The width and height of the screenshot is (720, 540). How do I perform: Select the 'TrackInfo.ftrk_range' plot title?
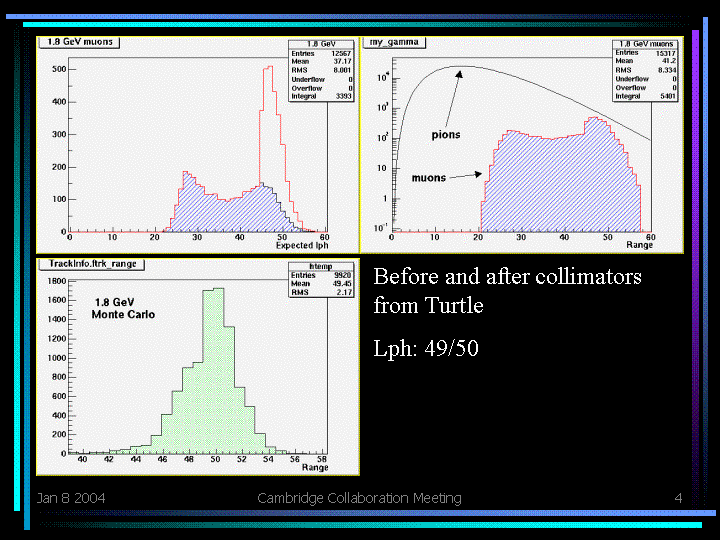coord(92,264)
